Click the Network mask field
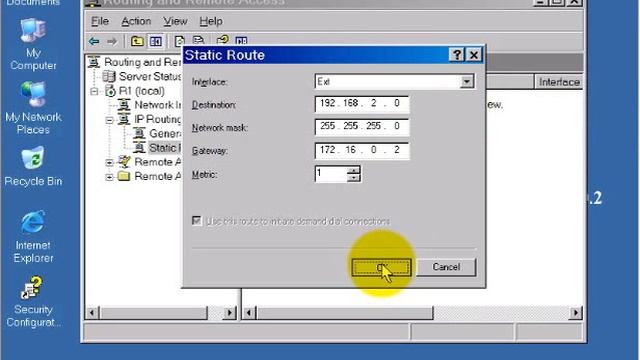The width and height of the screenshot is (640, 360). click(x=362, y=127)
